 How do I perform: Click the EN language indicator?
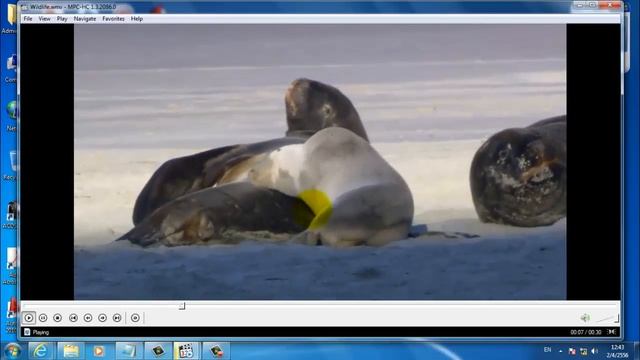pyautogui.click(x=547, y=350)
